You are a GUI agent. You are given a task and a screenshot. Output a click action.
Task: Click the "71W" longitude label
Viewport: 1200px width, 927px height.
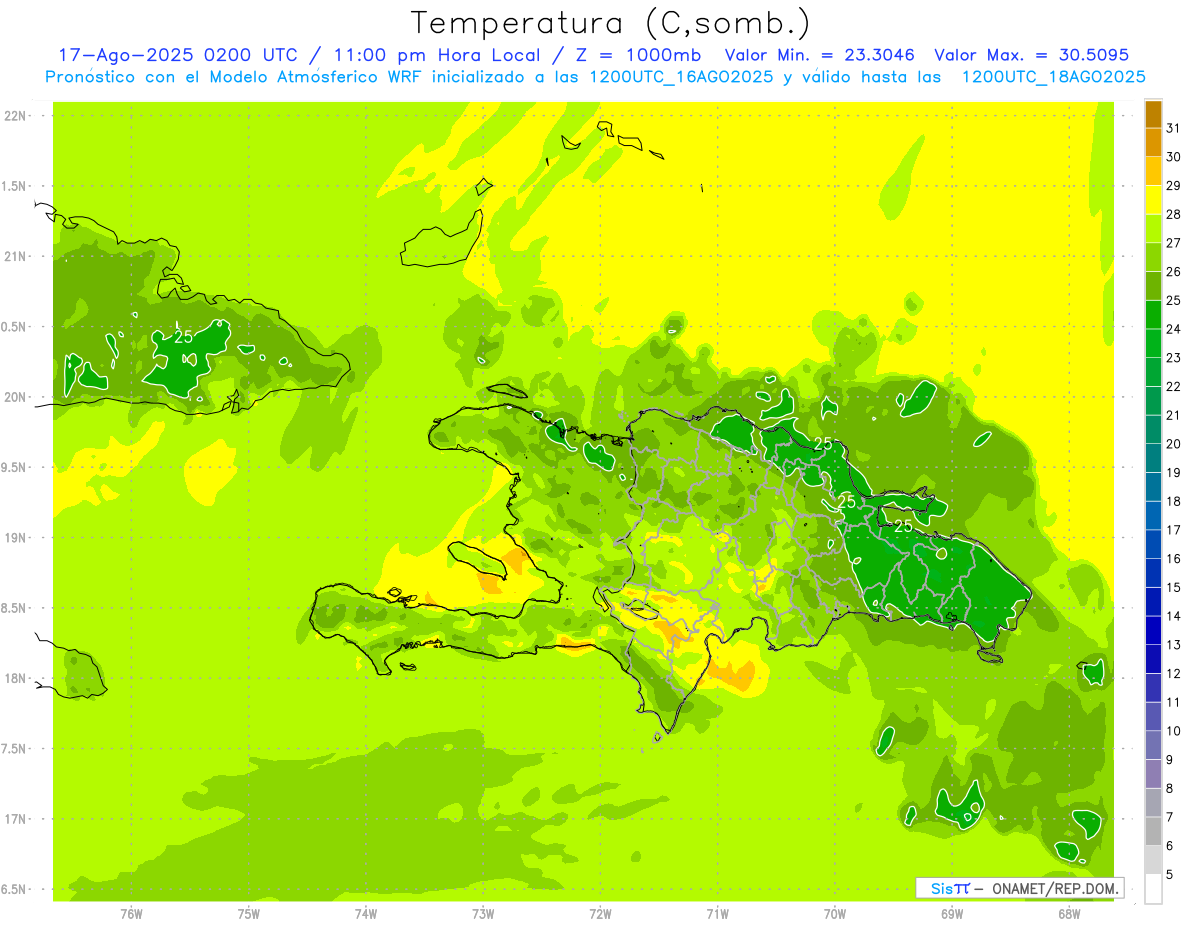(x=717, y=914)
